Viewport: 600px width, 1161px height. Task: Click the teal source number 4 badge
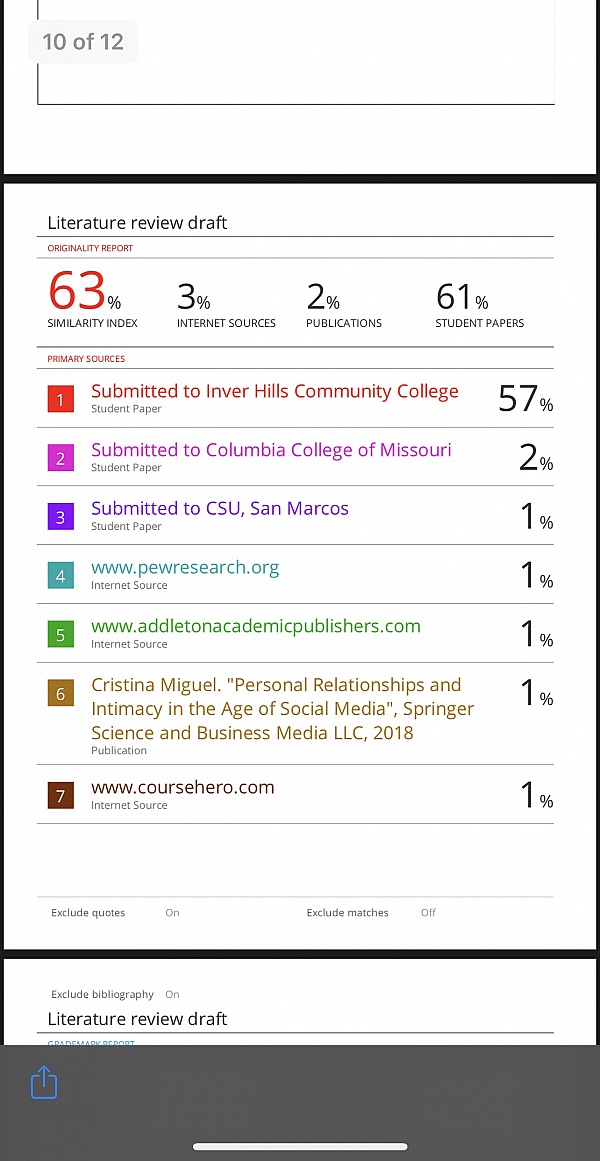point(60,576)
